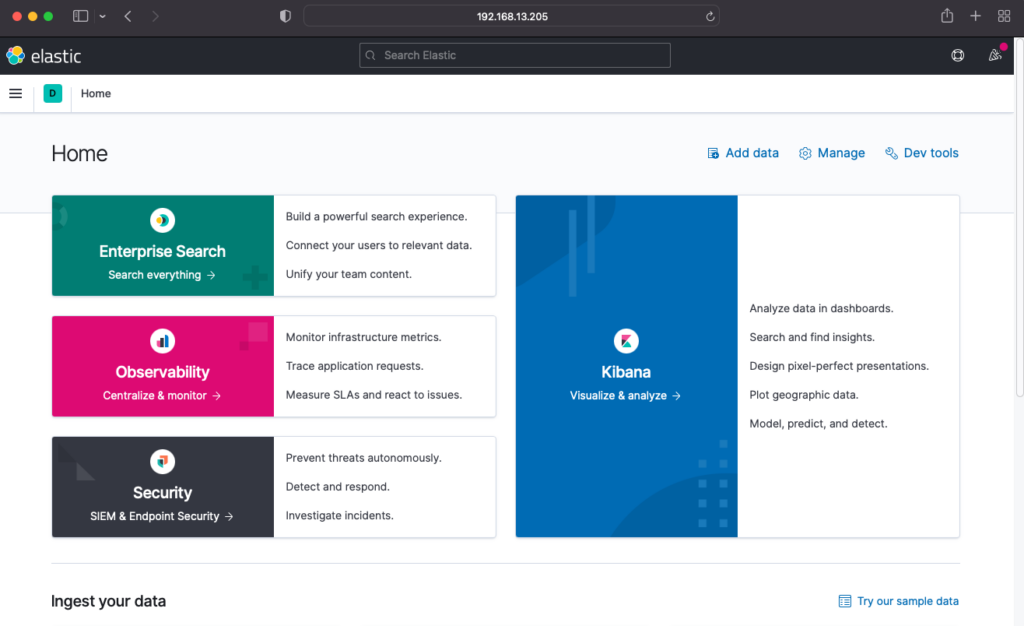The width and height of the screenshot is (1024, 626).
Task: Open the D space selector avatar
Action: tap(53, 93)
